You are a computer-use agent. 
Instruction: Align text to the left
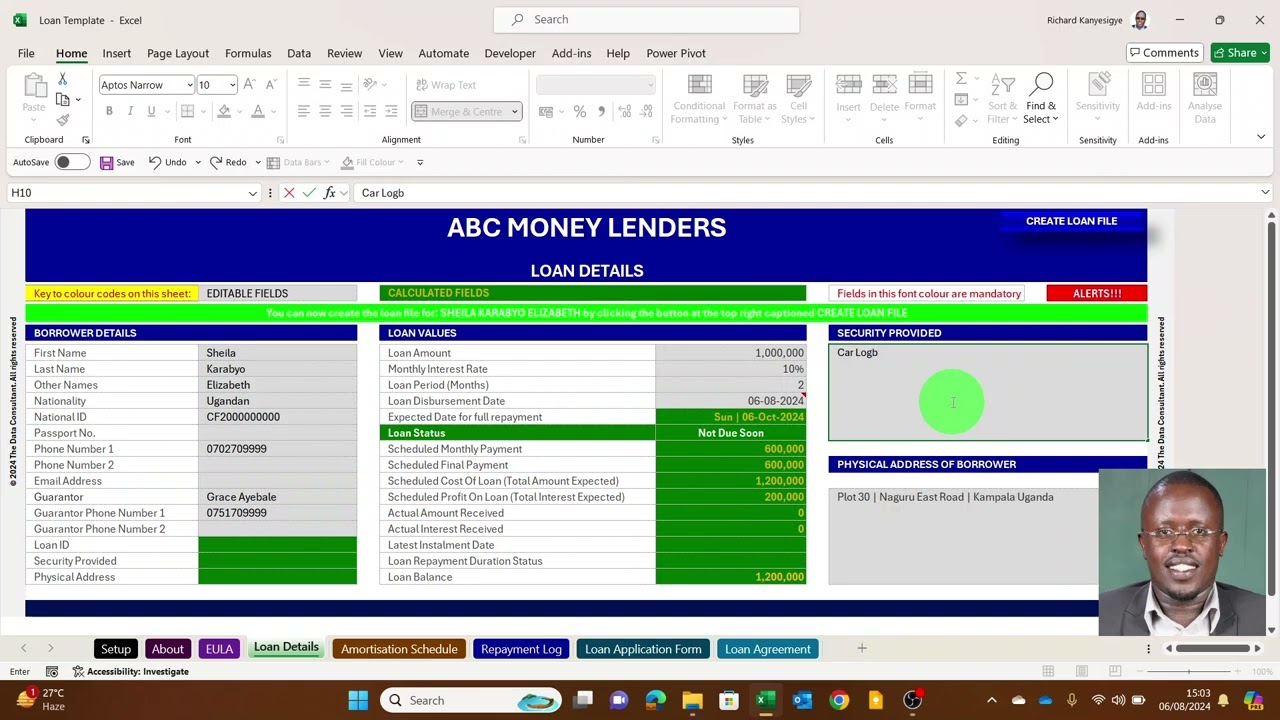click(304, 111)
